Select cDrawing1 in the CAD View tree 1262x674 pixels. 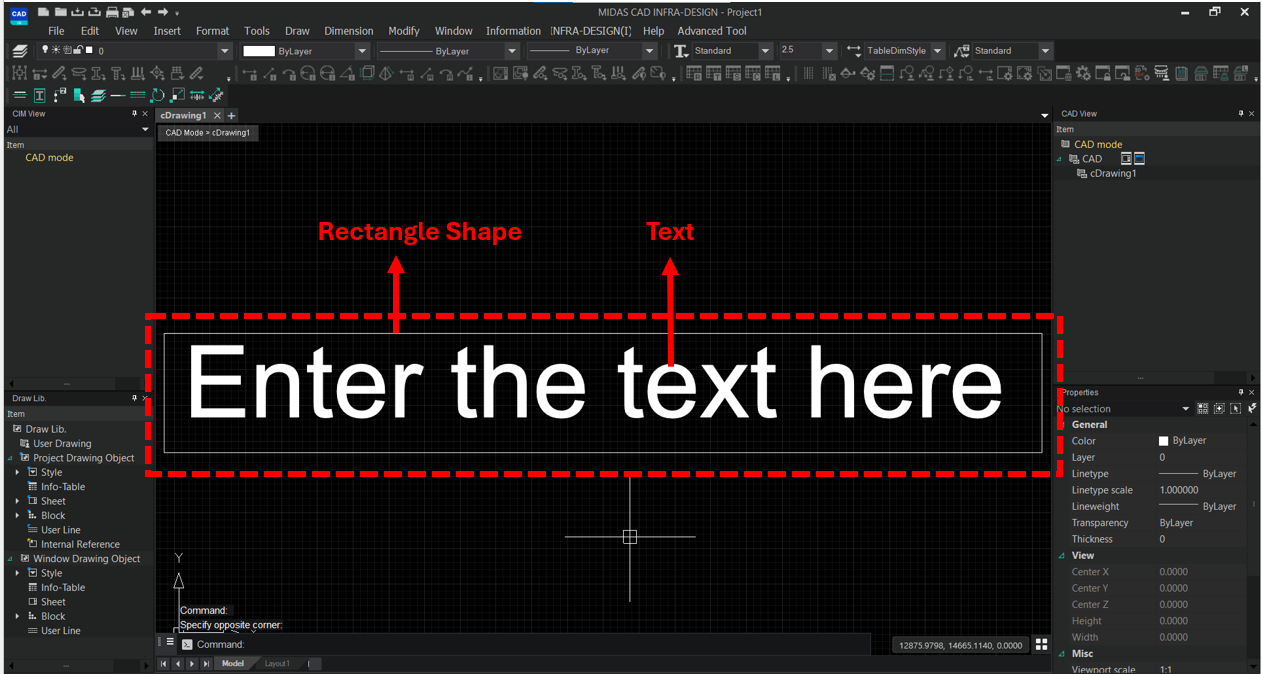point(1113,174)
